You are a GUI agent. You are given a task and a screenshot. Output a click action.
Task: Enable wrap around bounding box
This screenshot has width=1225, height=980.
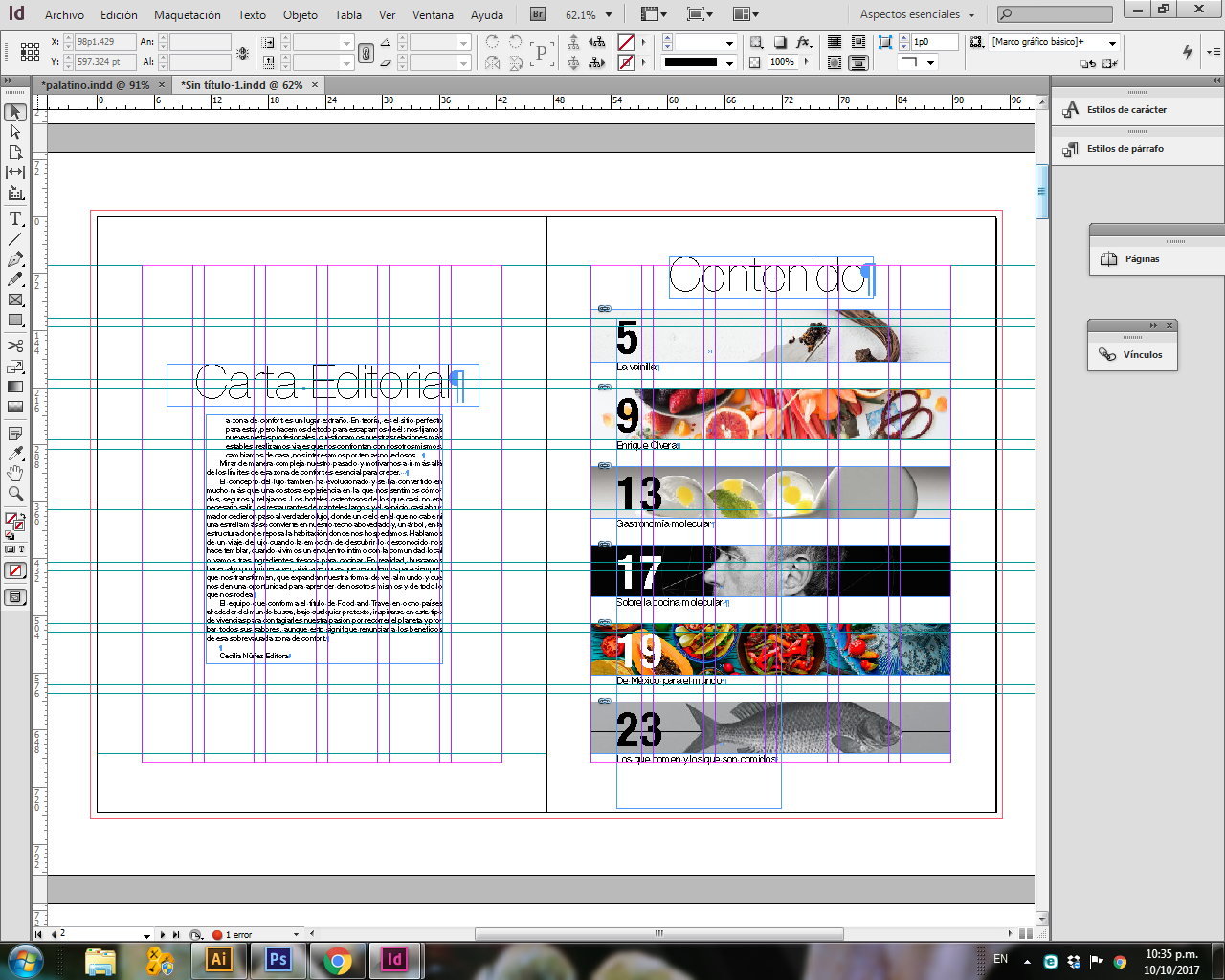pos(858,42)
